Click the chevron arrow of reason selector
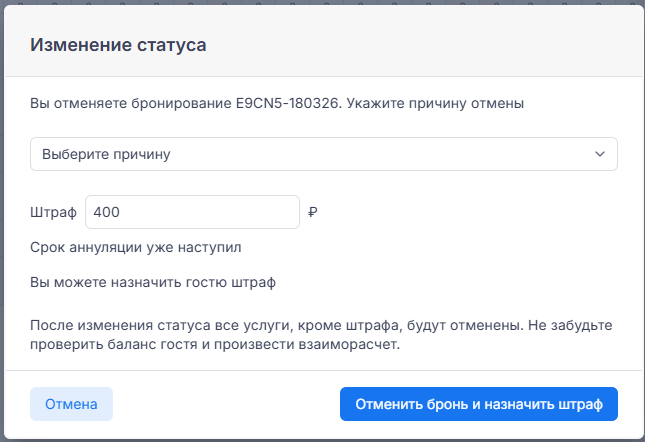The height and width of the screenshot is (442, 645). [x=600, y=154]
